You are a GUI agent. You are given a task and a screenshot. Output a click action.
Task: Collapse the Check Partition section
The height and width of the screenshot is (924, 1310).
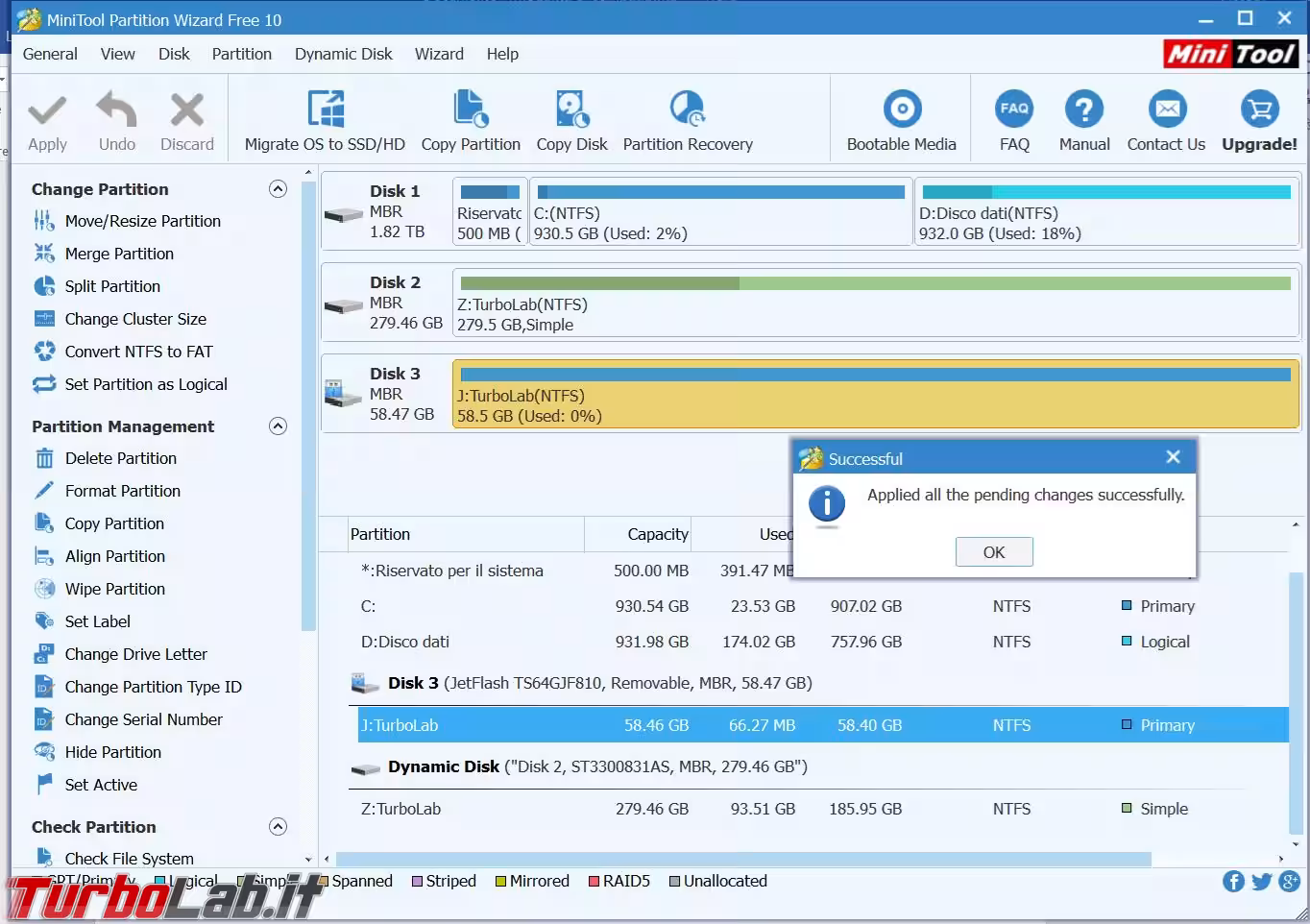click(x=278, y=827)
